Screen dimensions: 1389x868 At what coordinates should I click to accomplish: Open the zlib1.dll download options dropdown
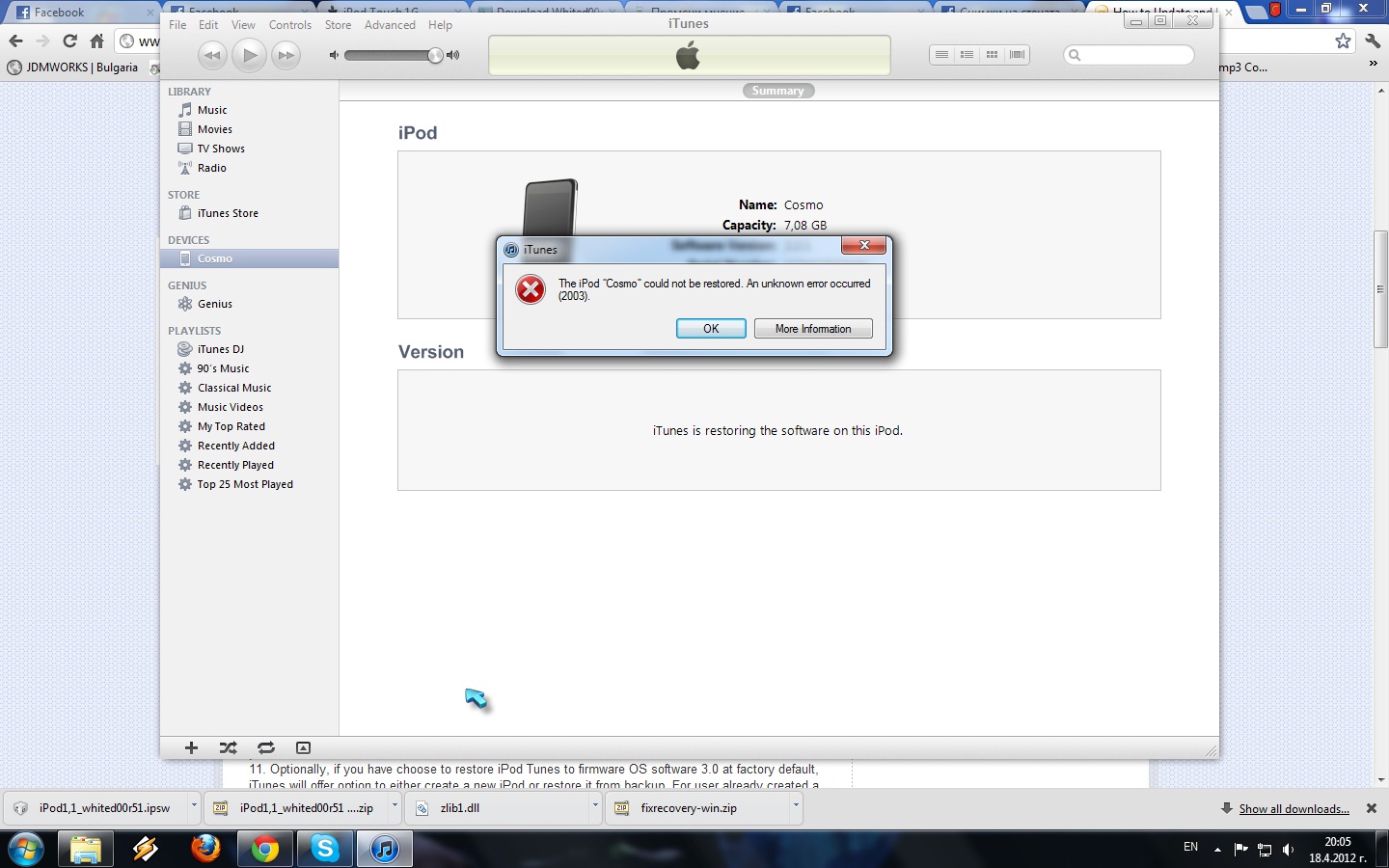pos(595,804)
